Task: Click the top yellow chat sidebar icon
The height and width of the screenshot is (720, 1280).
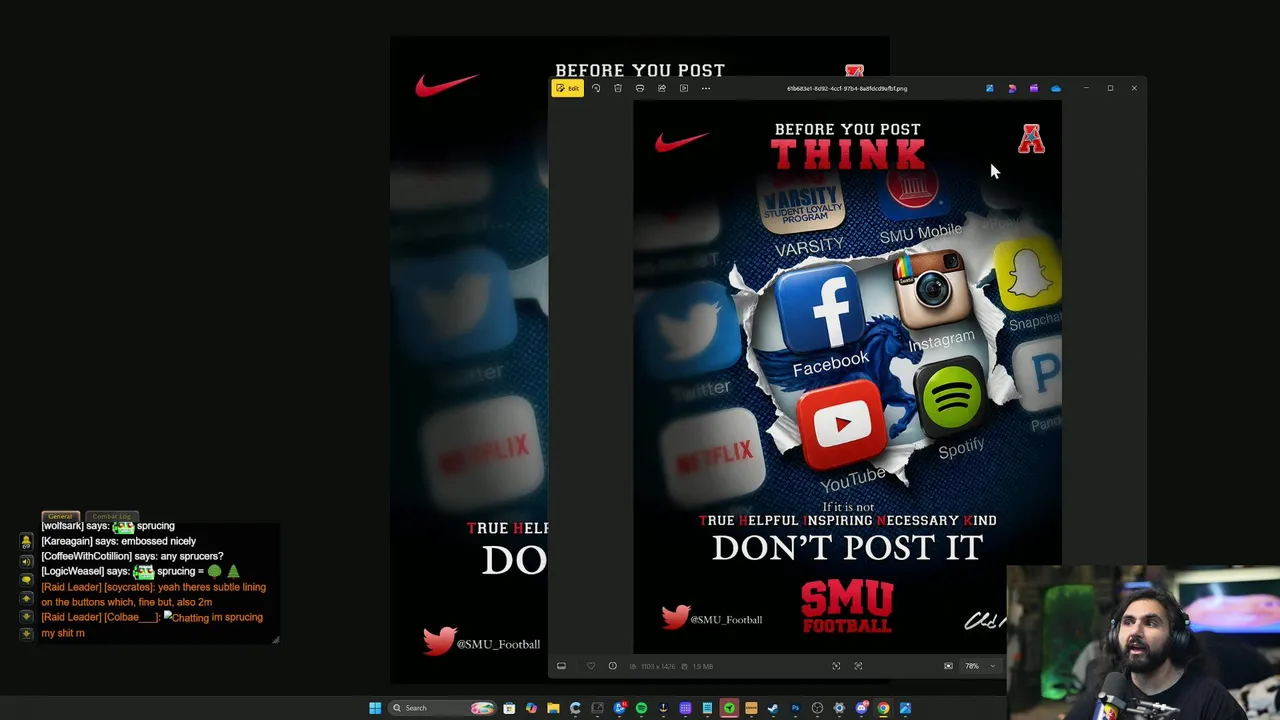Action: pos(27,541)
